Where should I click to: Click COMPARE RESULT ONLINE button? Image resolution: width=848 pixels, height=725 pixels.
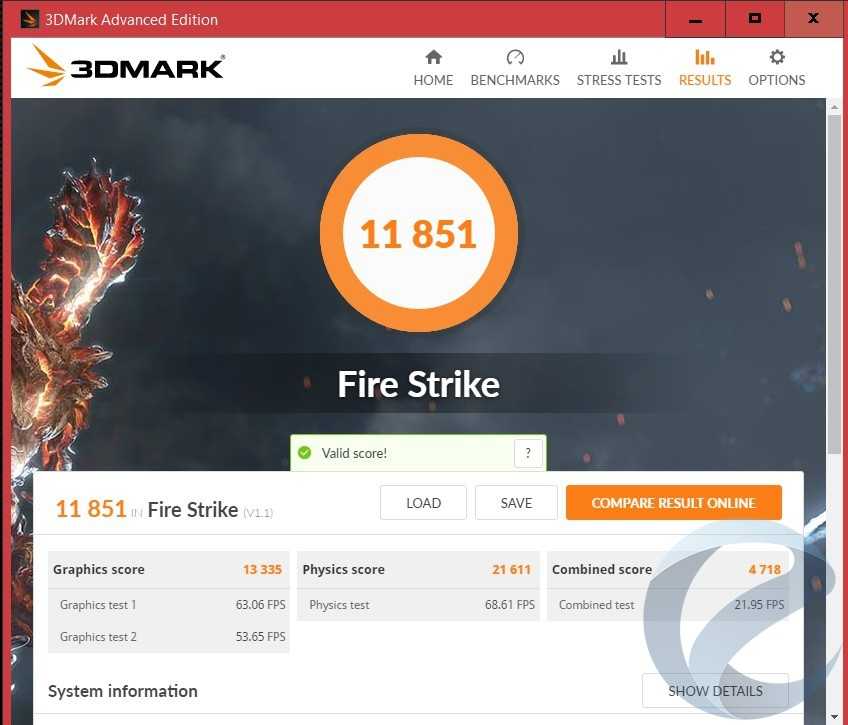click(673, 503)
